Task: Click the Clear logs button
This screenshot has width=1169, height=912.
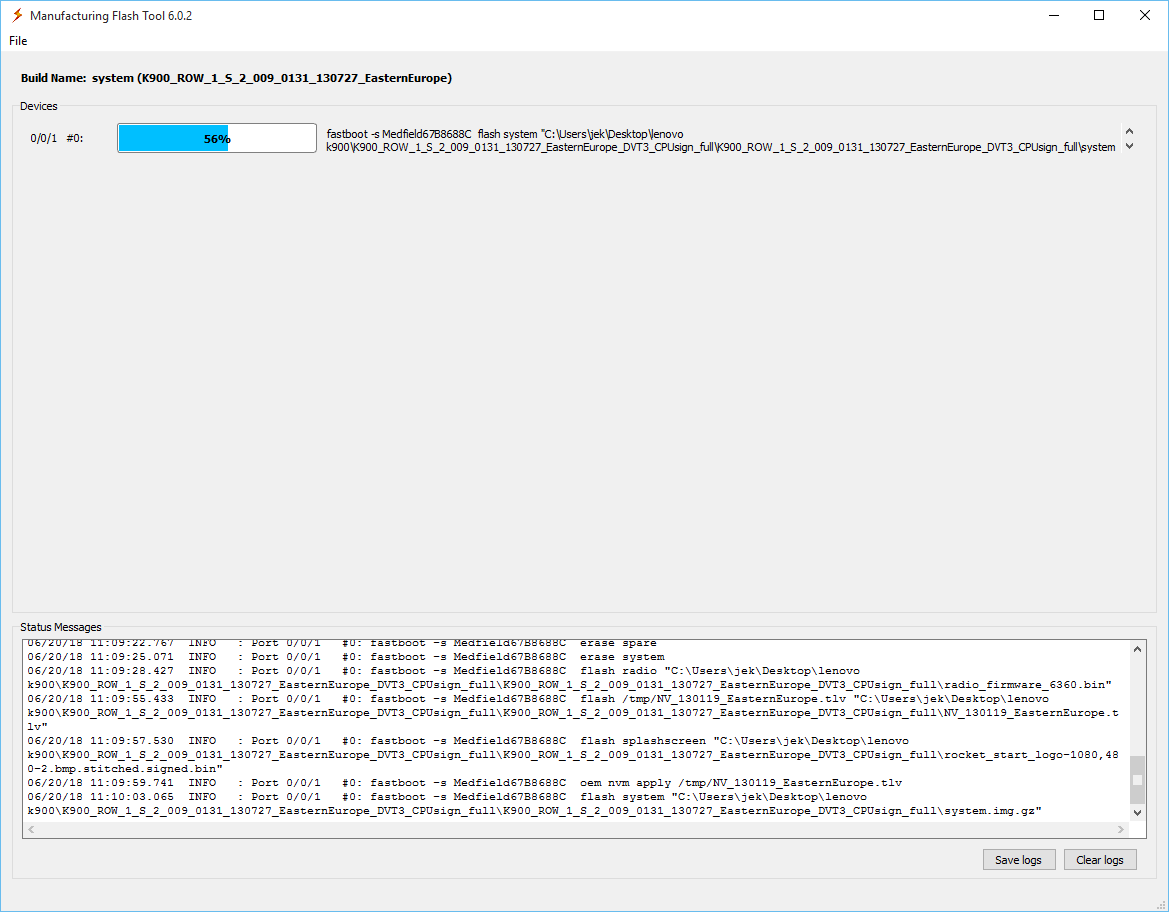Action: click(1100, 860)
